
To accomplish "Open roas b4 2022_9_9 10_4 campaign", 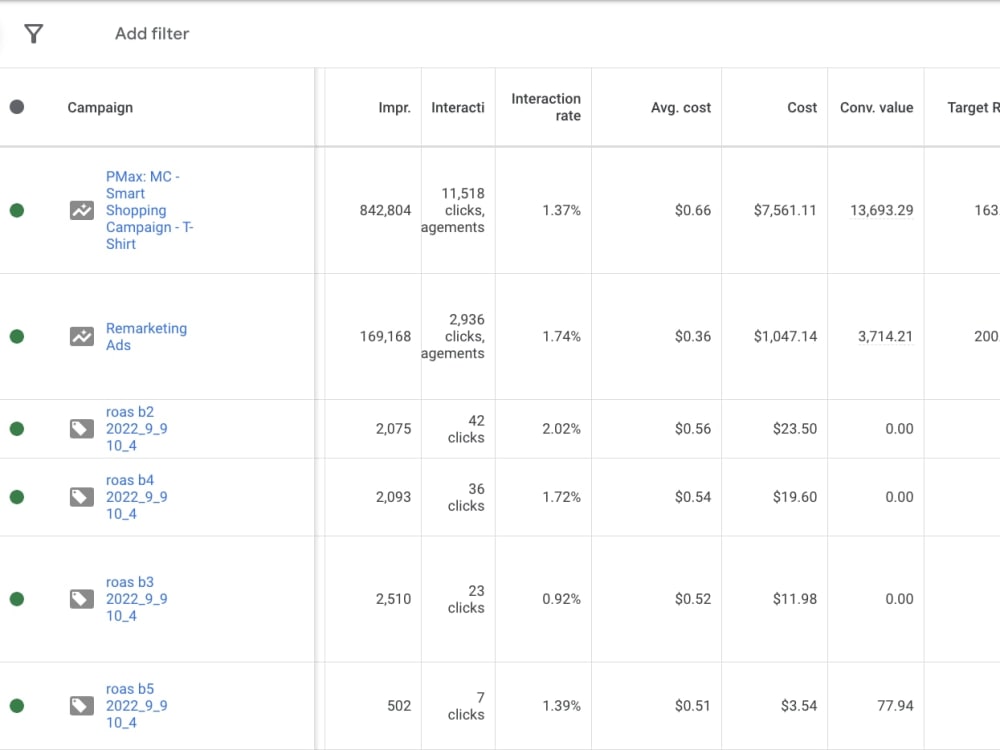I will (136, 497).
